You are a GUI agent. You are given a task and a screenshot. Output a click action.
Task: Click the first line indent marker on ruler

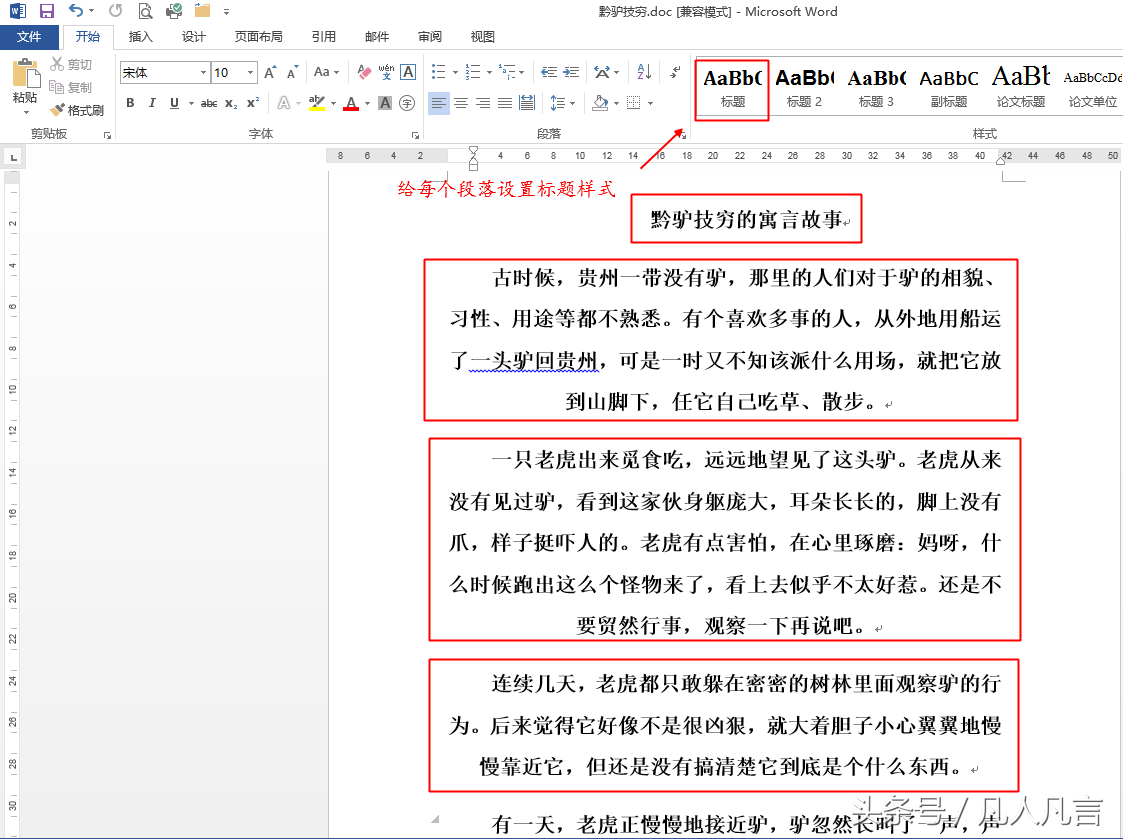pyautogui.click(x=473, y=151)
